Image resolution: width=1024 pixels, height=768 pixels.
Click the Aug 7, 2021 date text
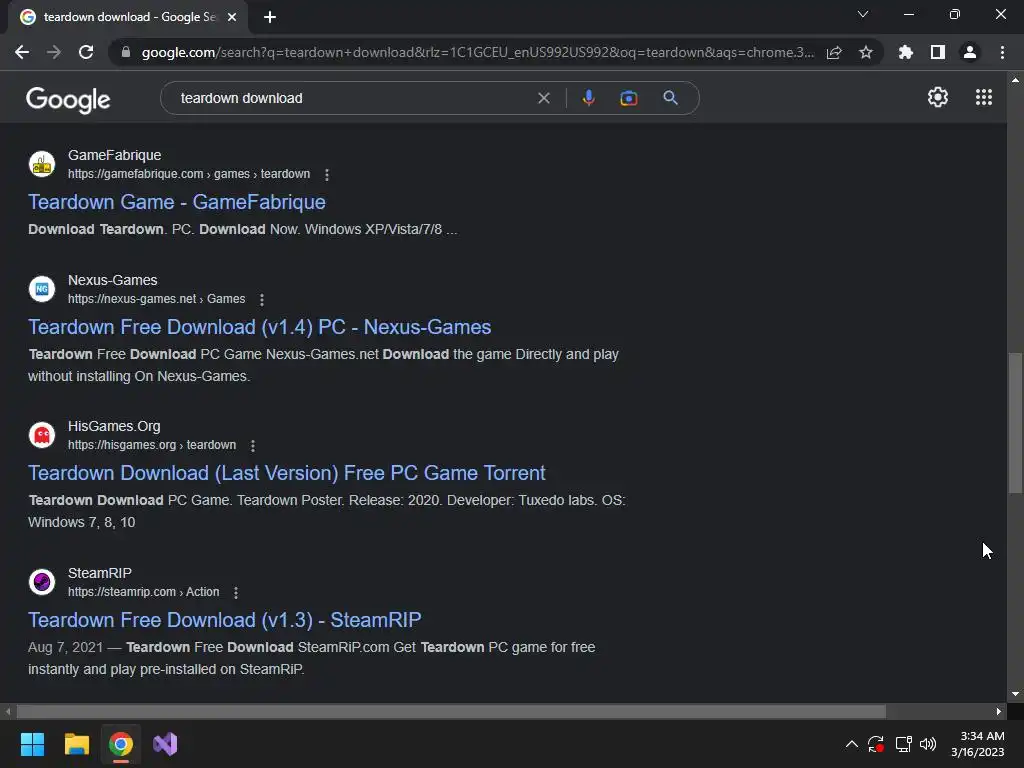pos(65,647)
